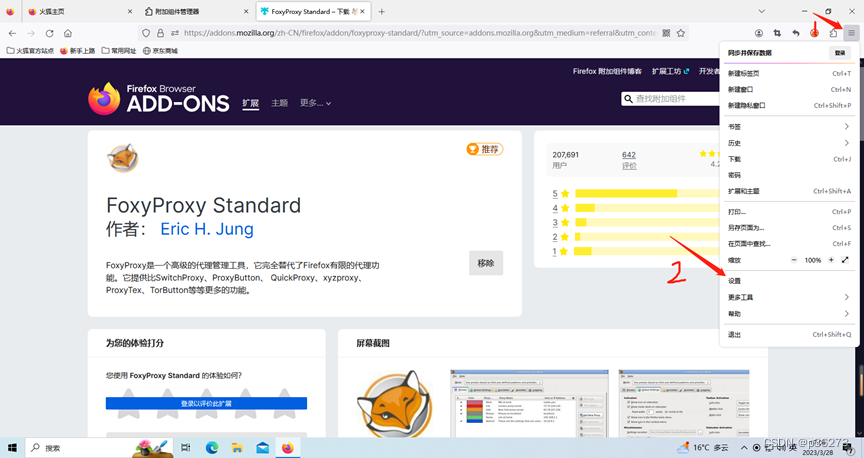This screenshot has height=458, width=864.
Task: Close the FoxyProxy Standard tab
Action: tap(363, 11)
